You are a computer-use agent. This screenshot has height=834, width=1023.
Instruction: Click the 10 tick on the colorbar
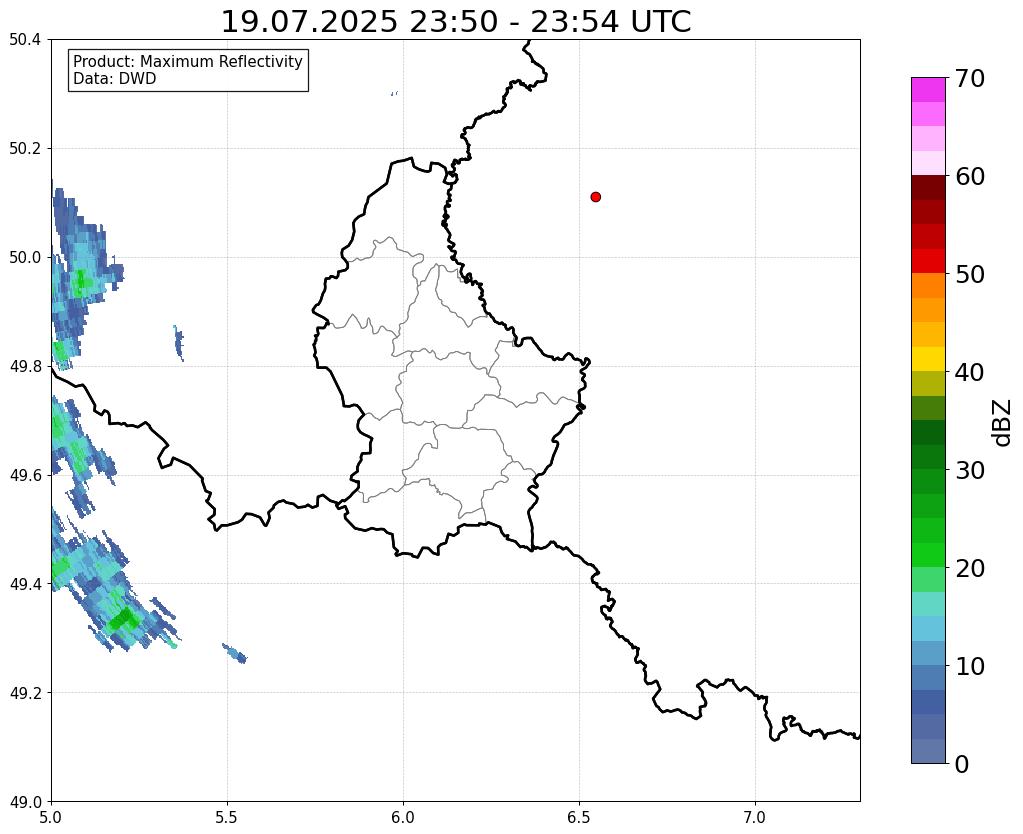point(970,666)
